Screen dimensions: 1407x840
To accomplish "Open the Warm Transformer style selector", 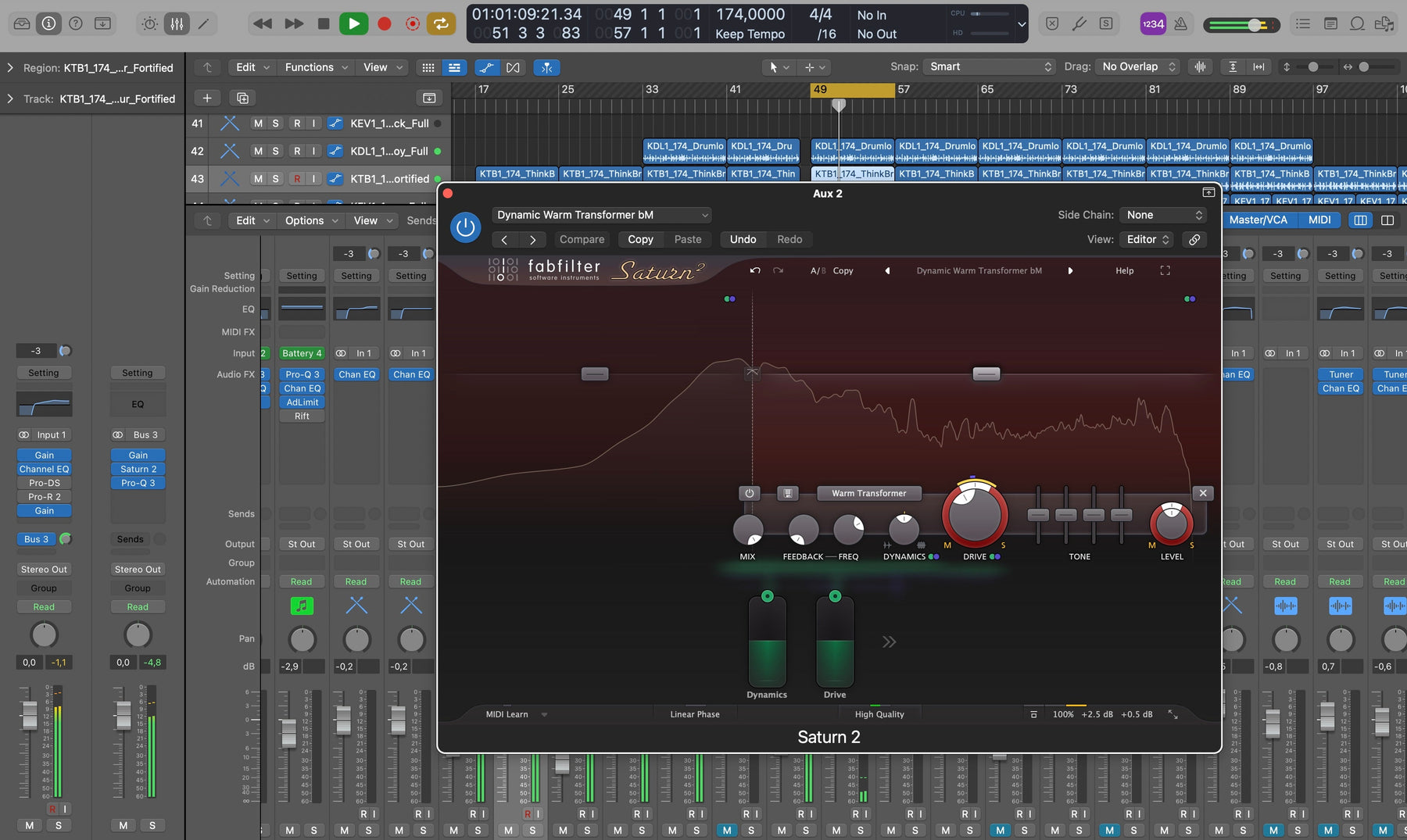I will (x=868, y=493).
